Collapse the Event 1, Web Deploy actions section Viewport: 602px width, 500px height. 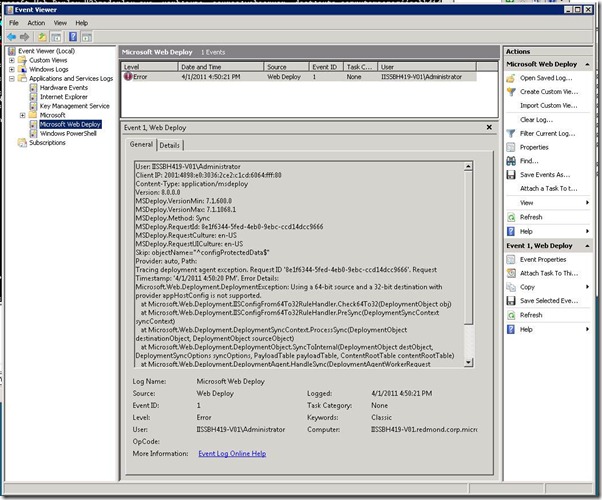coord(587,246)
